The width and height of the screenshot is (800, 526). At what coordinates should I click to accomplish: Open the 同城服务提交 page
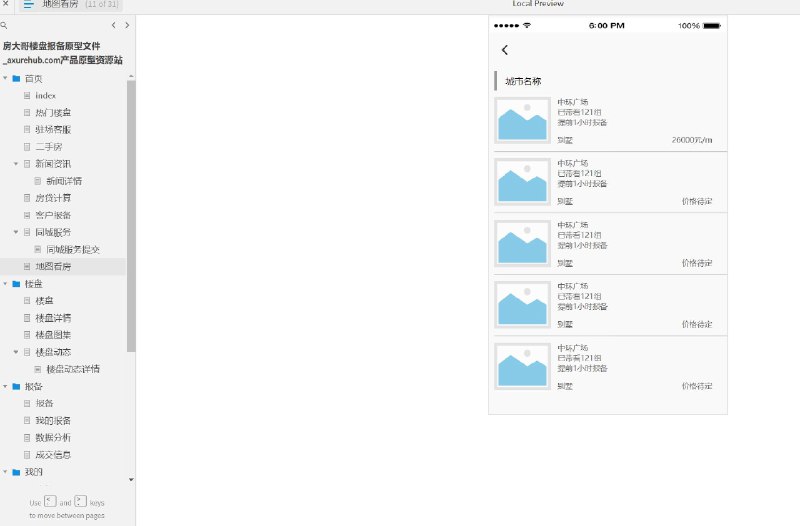click(72, 249)
